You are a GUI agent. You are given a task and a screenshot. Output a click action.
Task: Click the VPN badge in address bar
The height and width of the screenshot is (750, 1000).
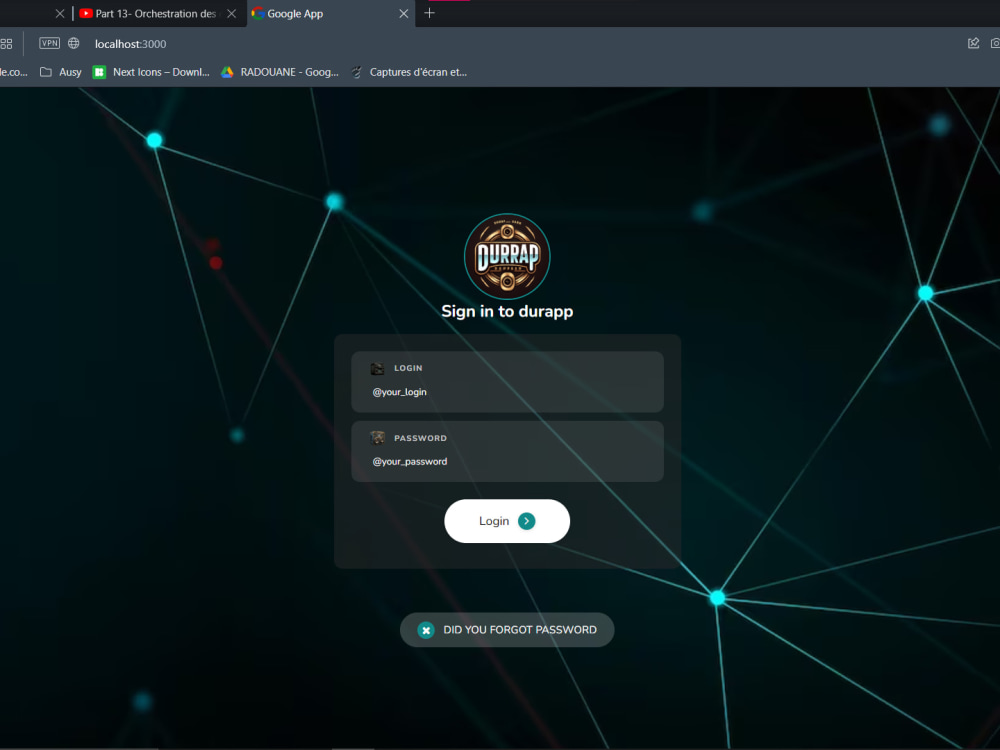click(50, 43)
